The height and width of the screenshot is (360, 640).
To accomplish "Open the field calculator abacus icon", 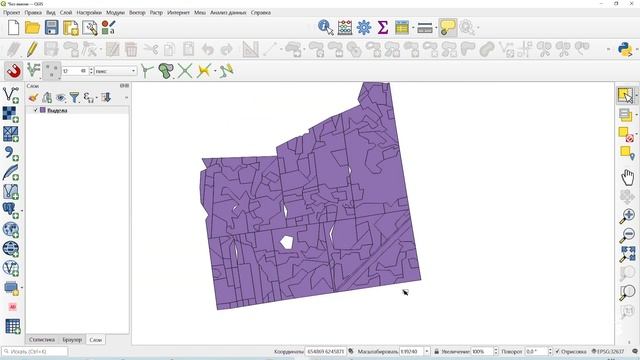I will [x=345, y=28].
